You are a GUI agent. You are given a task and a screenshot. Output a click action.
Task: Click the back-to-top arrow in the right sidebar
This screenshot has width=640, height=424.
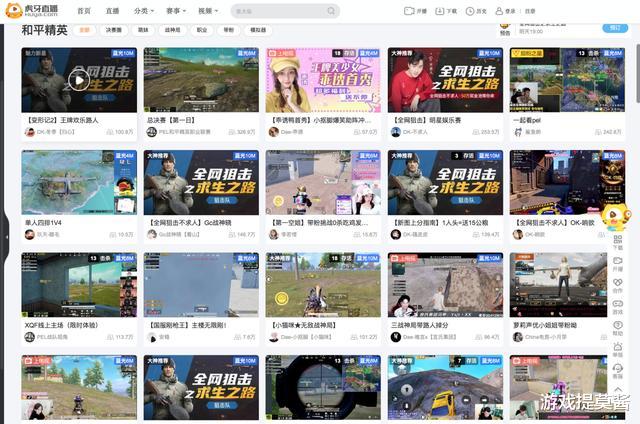click(618, 389)
